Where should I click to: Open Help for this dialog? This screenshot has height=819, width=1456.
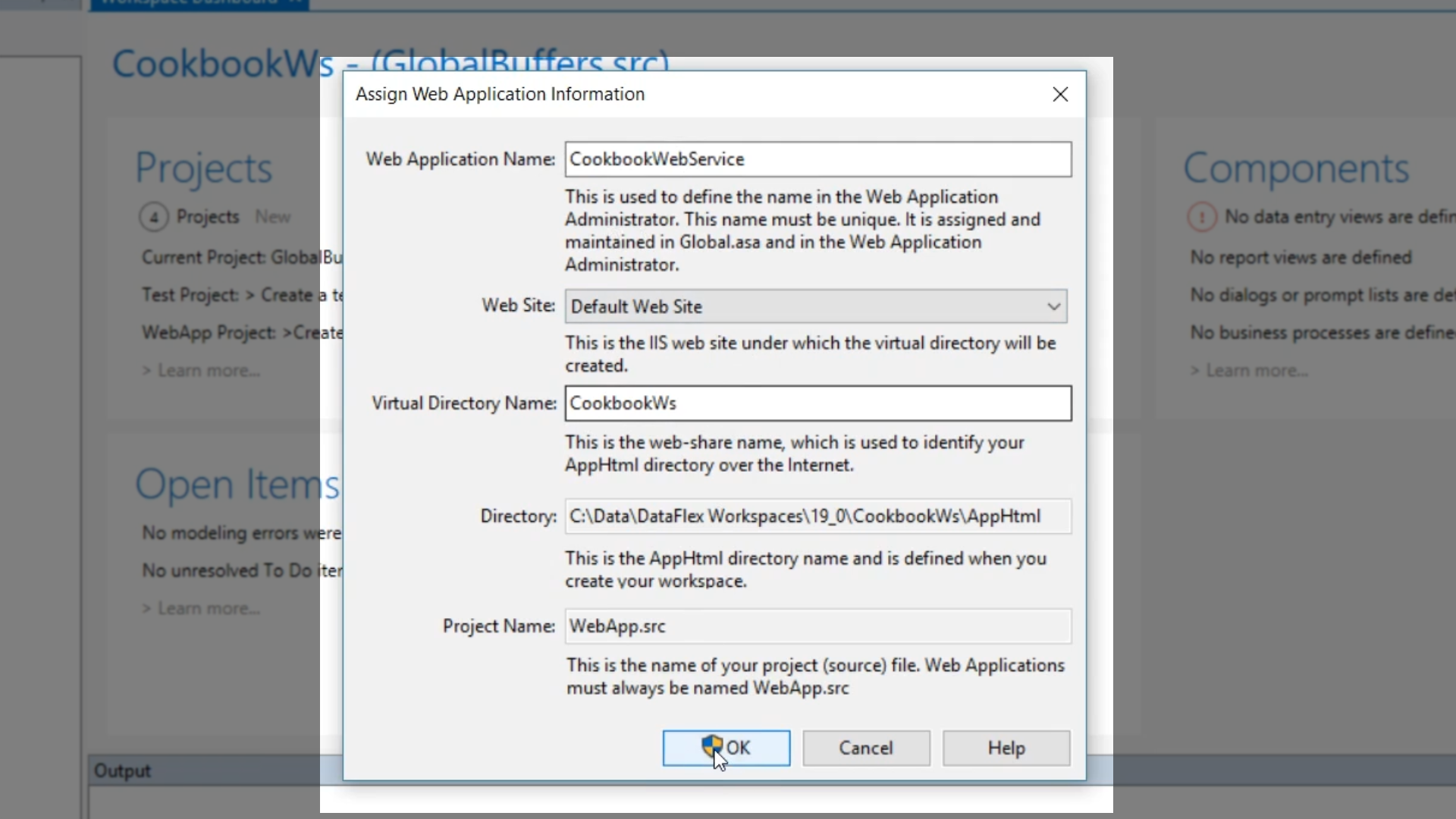pos(1006,748)
